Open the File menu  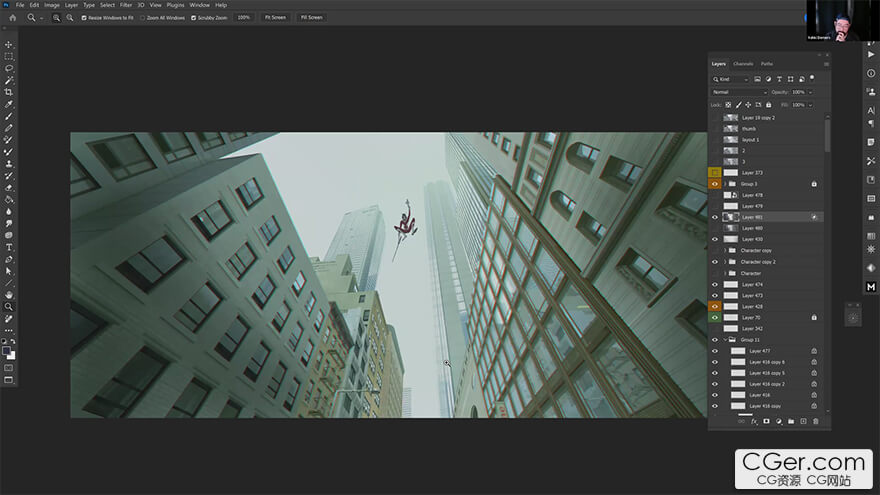click(x=20, y=5)
